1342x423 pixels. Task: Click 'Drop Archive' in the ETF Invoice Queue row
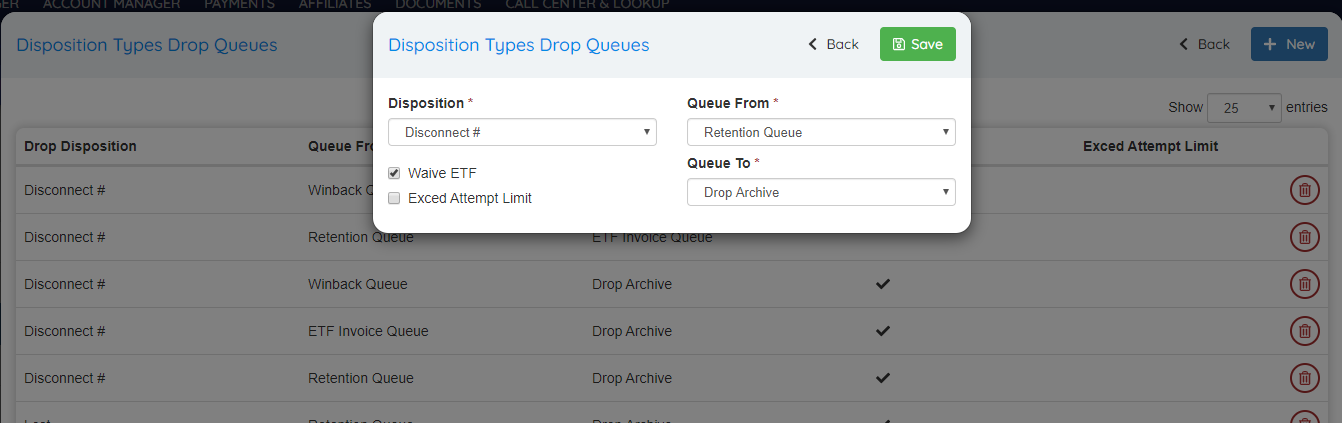632,331
